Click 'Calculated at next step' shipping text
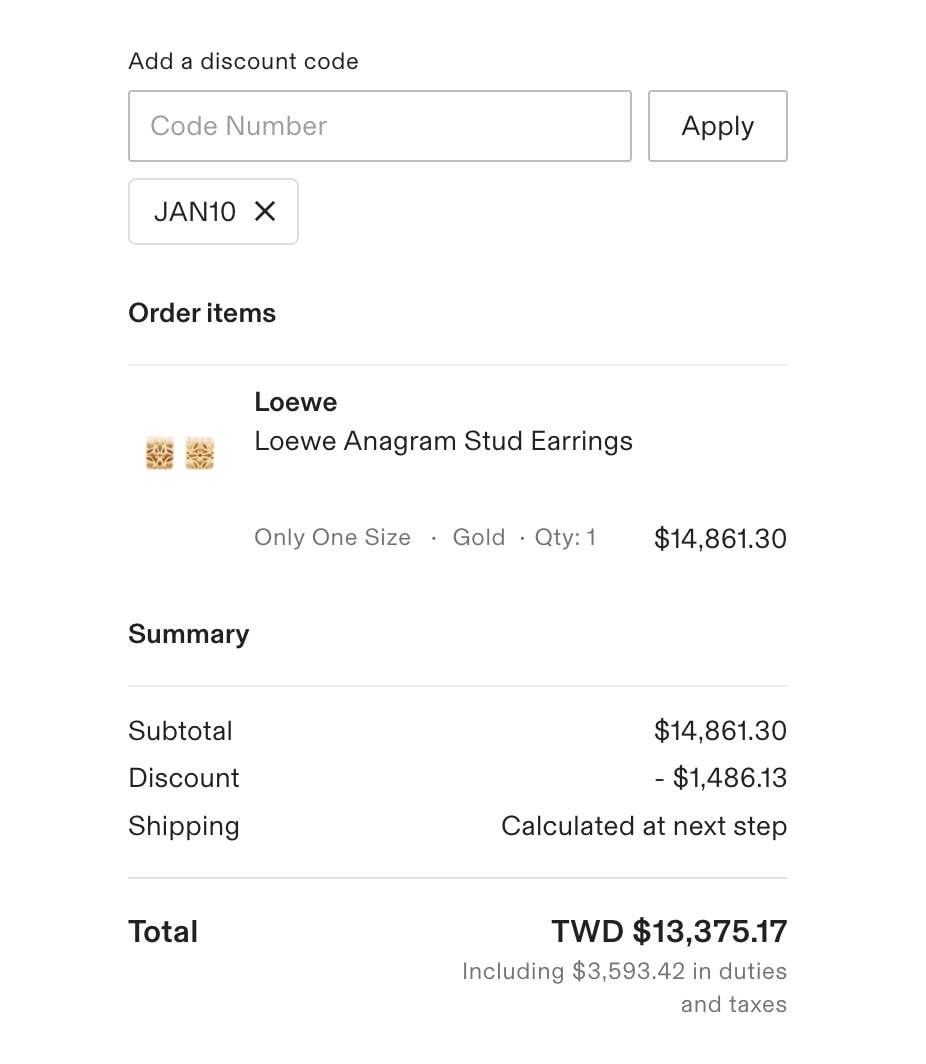This screenshot has height=1064, width=926. tap(644, 826)
